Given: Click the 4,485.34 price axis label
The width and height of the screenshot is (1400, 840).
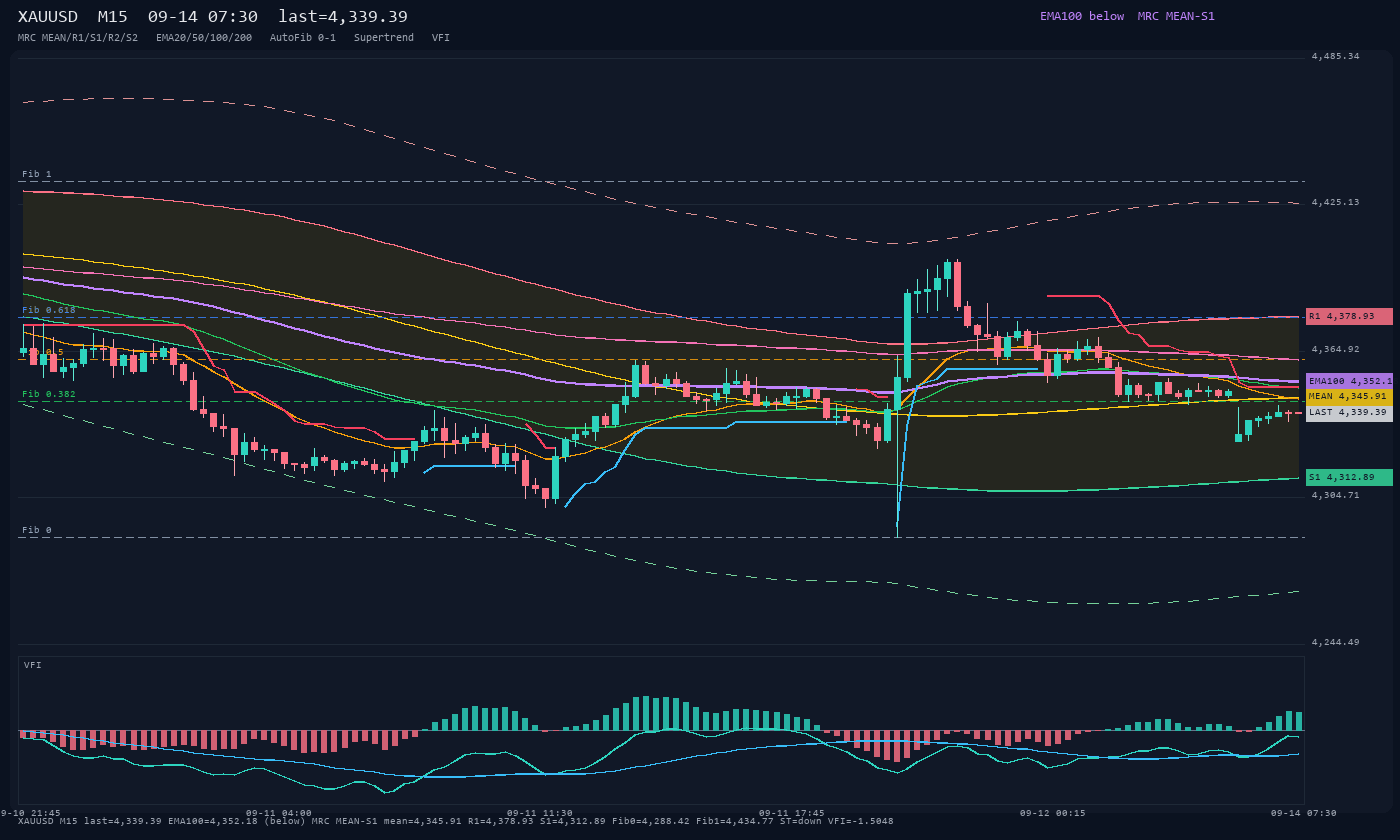Looking at the screenshot, I should click(1336, 56).
